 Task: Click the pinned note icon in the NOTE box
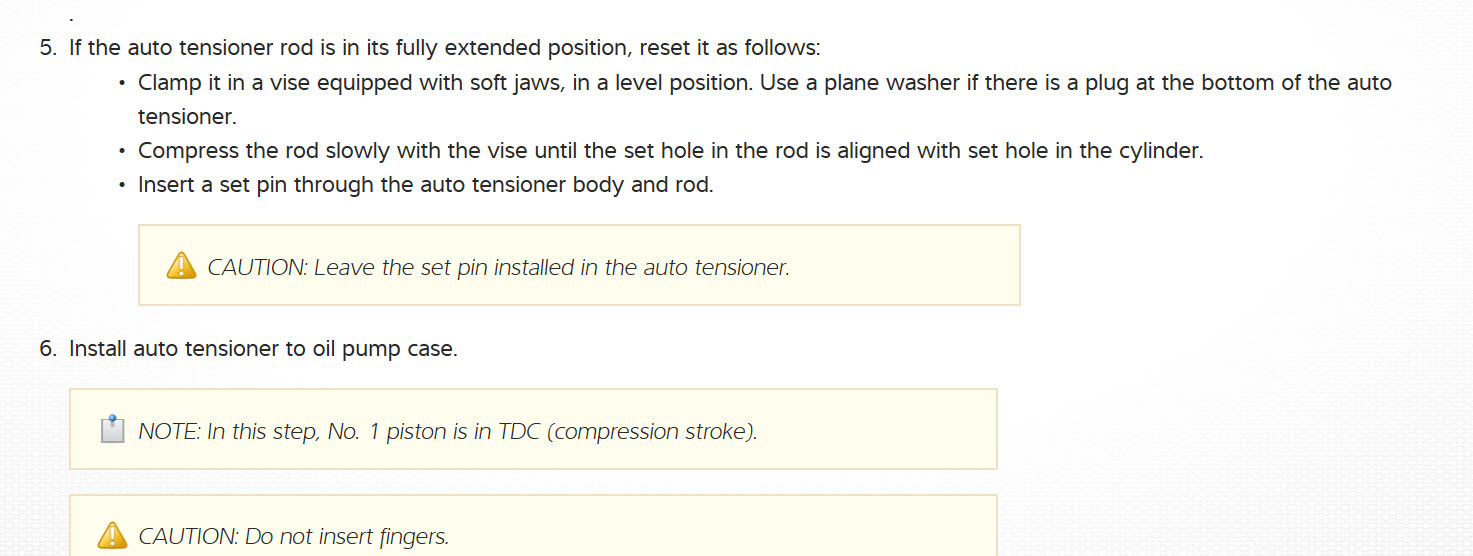point(113,430)
